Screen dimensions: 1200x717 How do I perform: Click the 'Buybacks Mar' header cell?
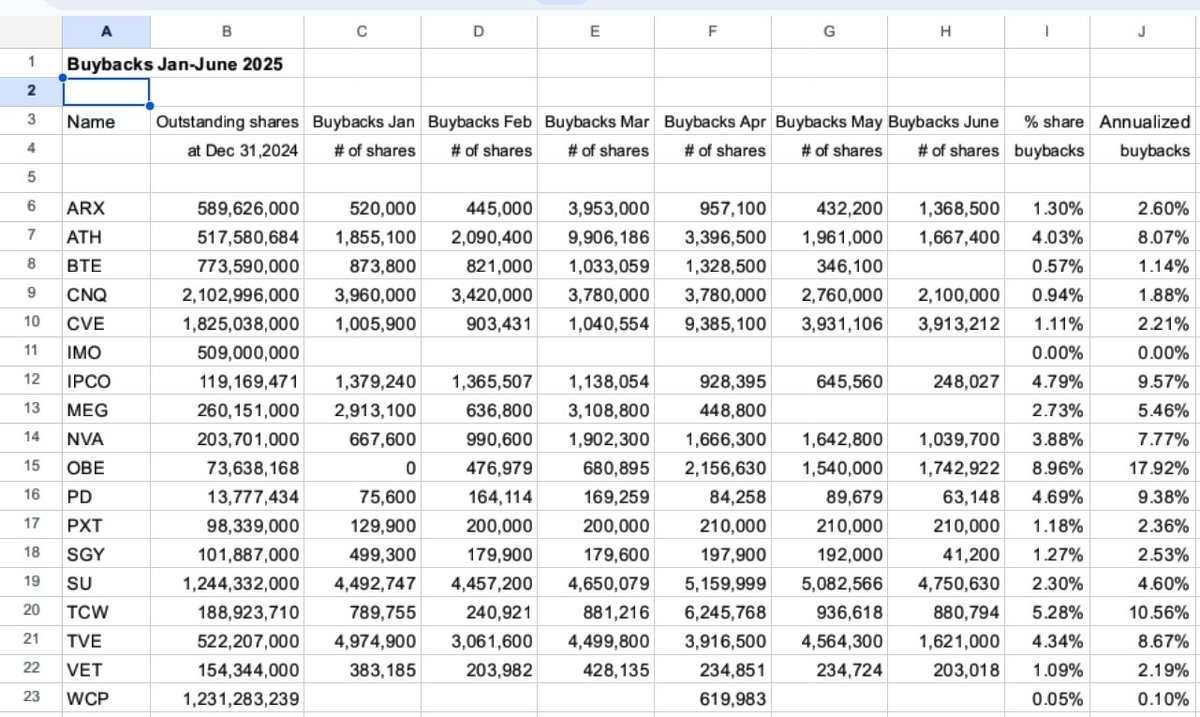(x=595, y=122)
